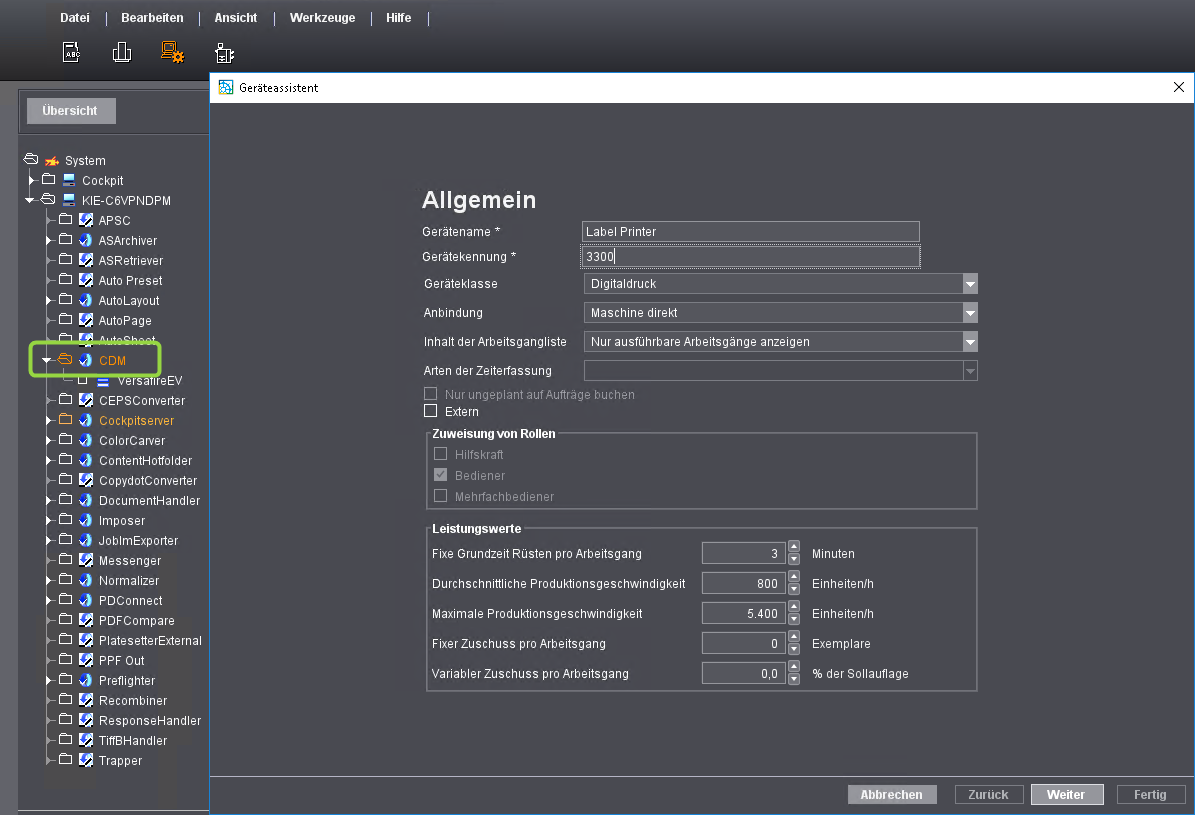Click the ColorCarver service icon
This screenshot has height=815, width=1195.
[x=86, y=440]
